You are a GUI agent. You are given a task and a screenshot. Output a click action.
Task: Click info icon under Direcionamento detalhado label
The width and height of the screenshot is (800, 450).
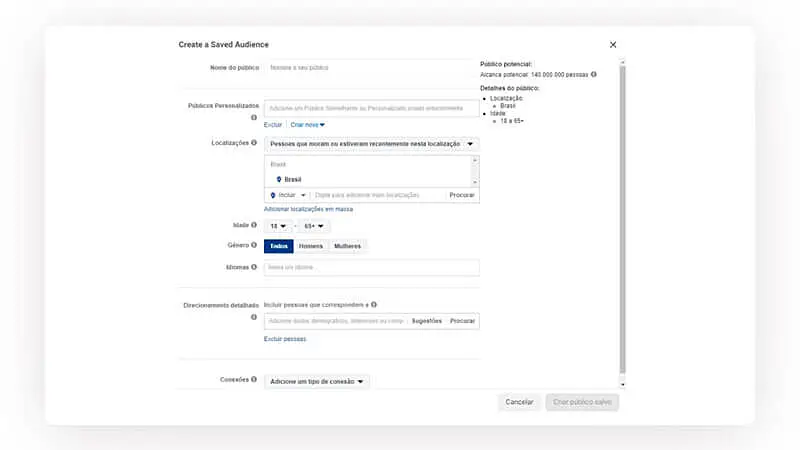click(254, 317)
